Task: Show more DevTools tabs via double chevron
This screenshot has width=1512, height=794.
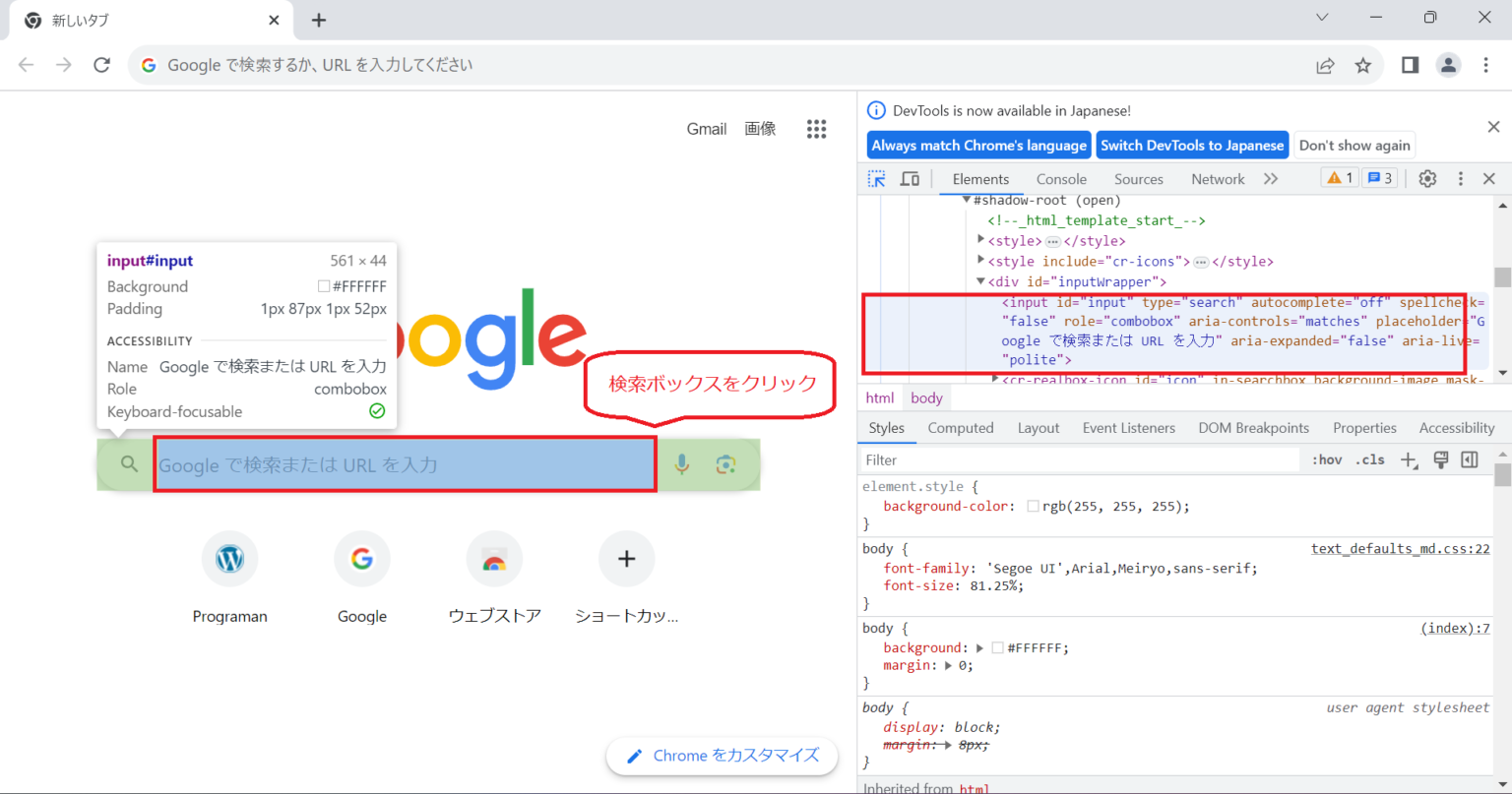Action: click(1271, 179)
